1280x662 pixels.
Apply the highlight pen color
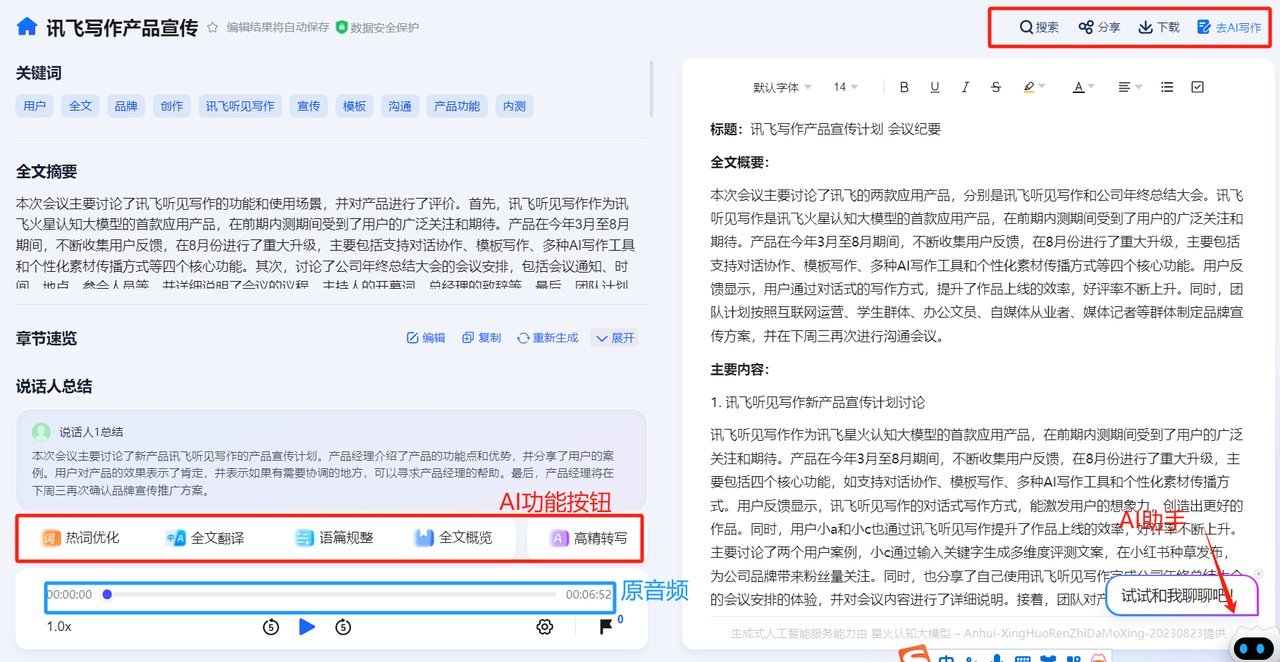pos(1029,87)
